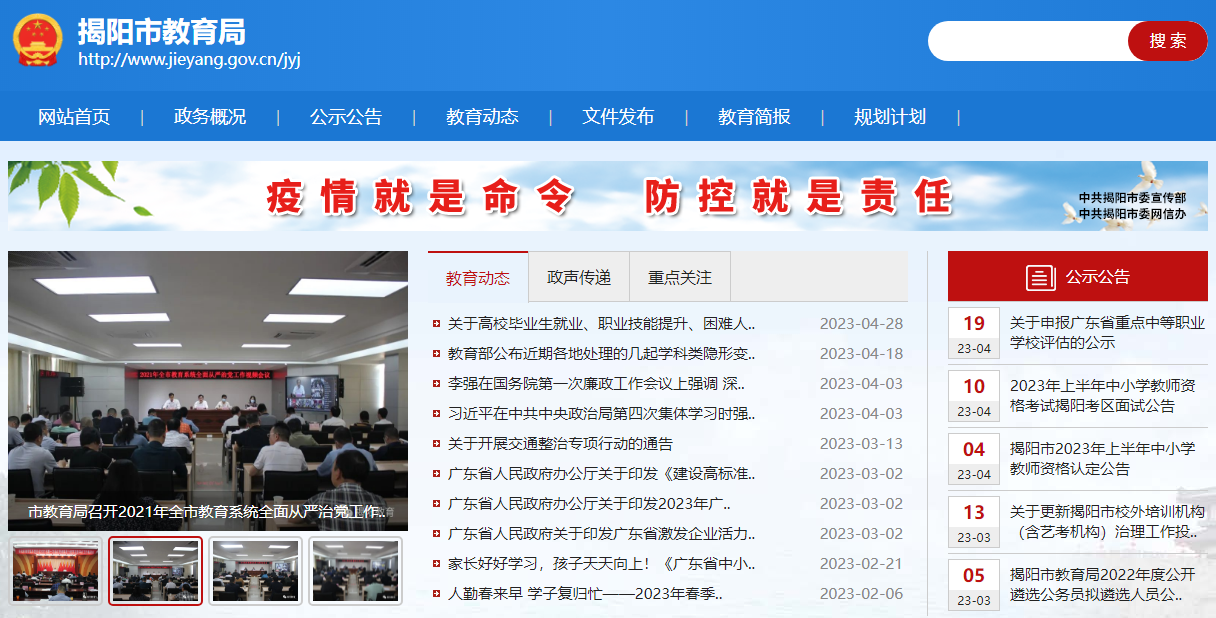
Task: Select the fourth slideshow thumbnail
Action: [x=356, y=571]
